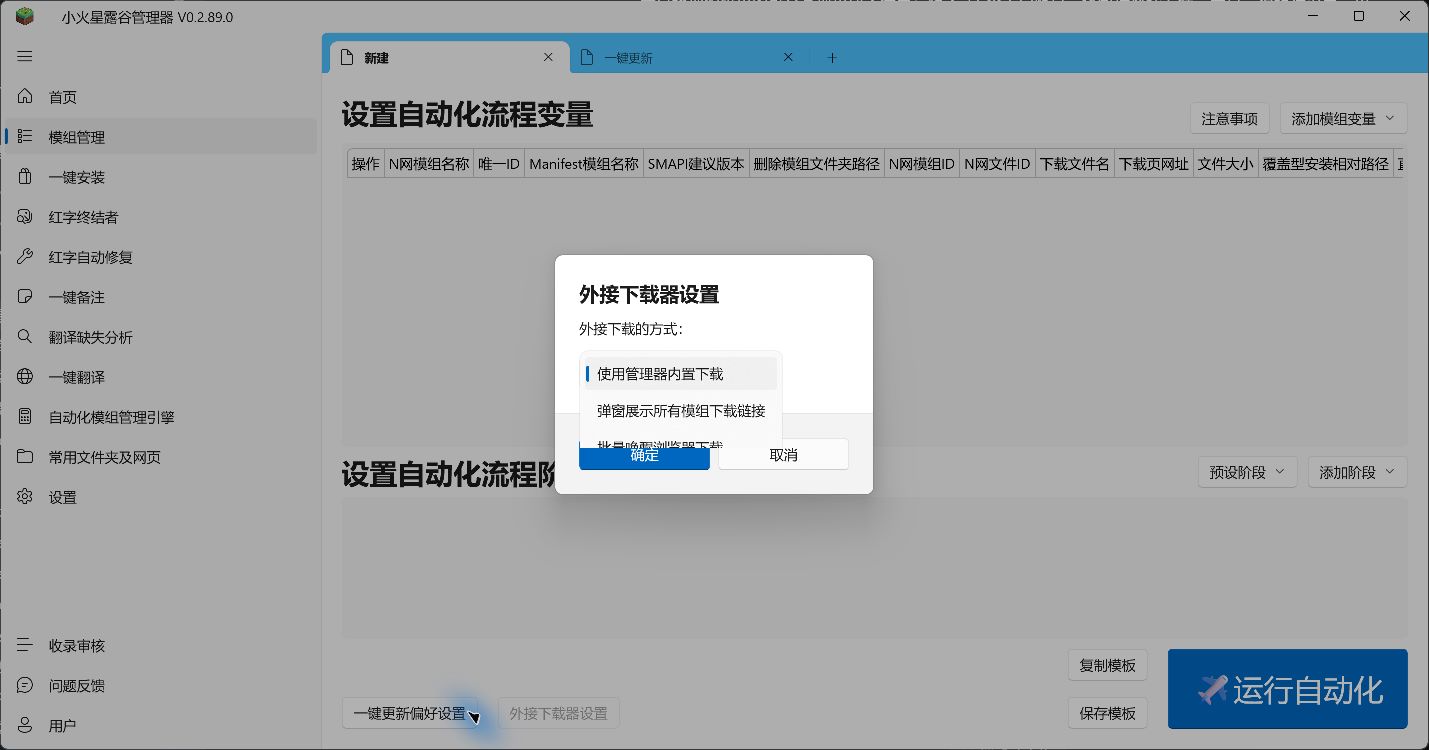Viewport: 1429px width, 750px height.
Task: Cancel dialog with 取消 button
Action: [x=784, y=455]
